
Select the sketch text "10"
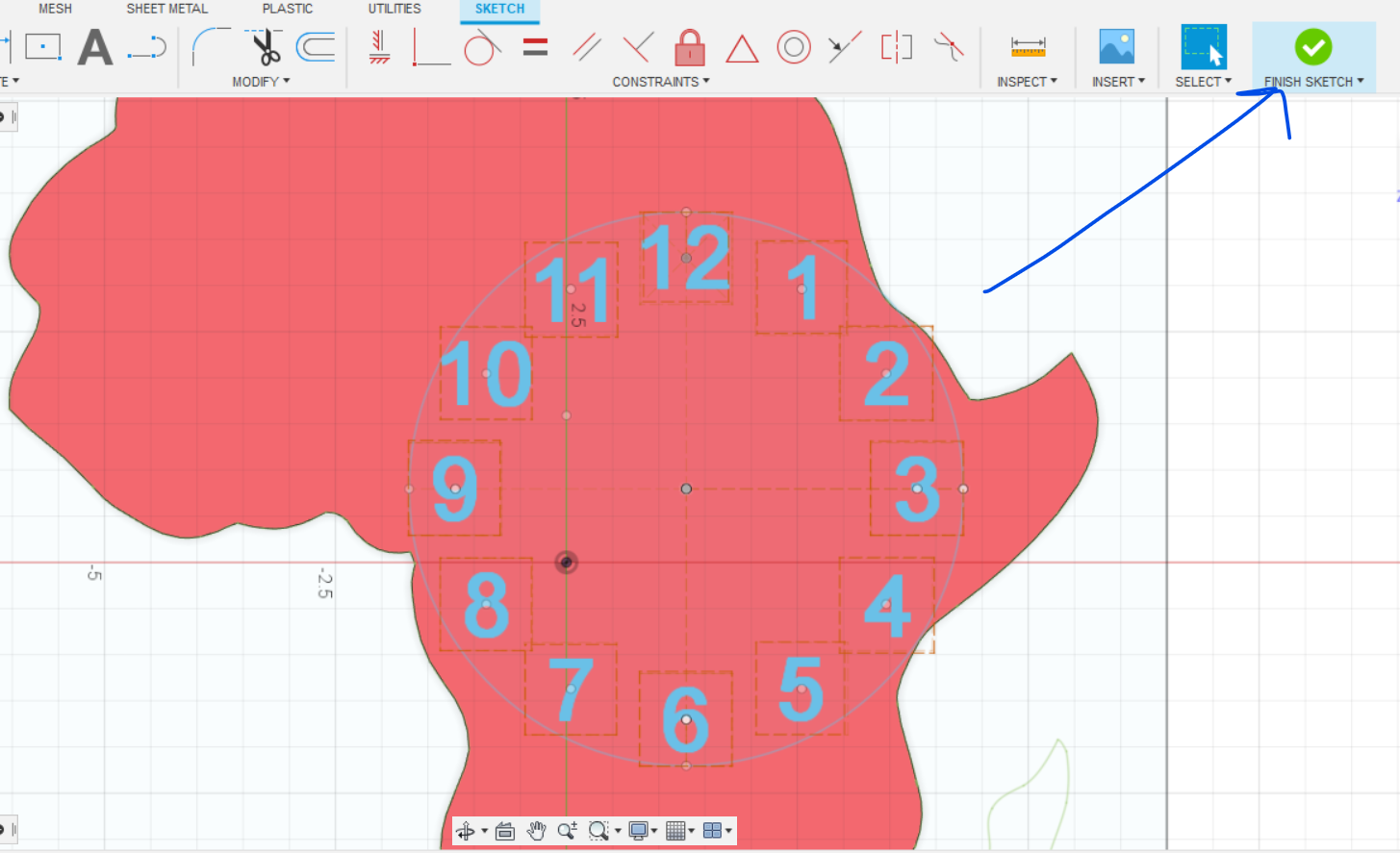(486, 373)
